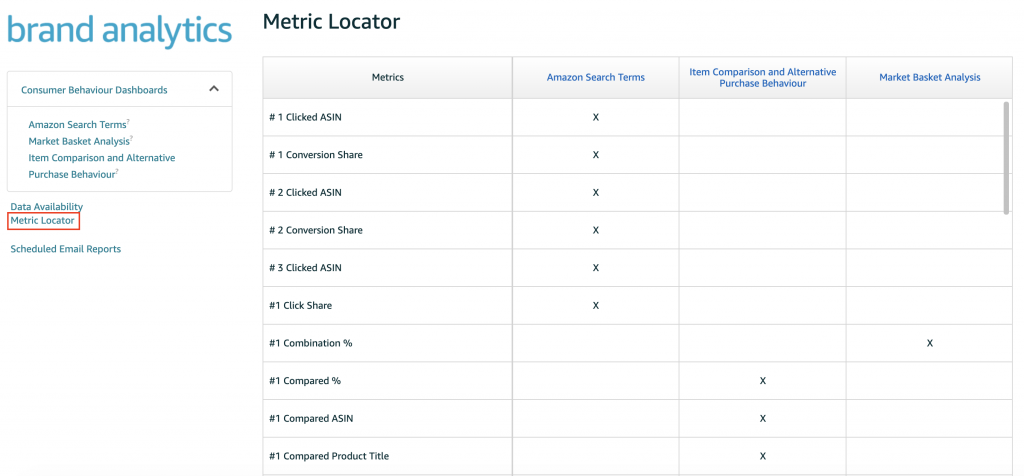The height and width of the screenshot is (476, 1024).
Task: Click Amazon Search Terms column header
Action: (x=596, y=77)
